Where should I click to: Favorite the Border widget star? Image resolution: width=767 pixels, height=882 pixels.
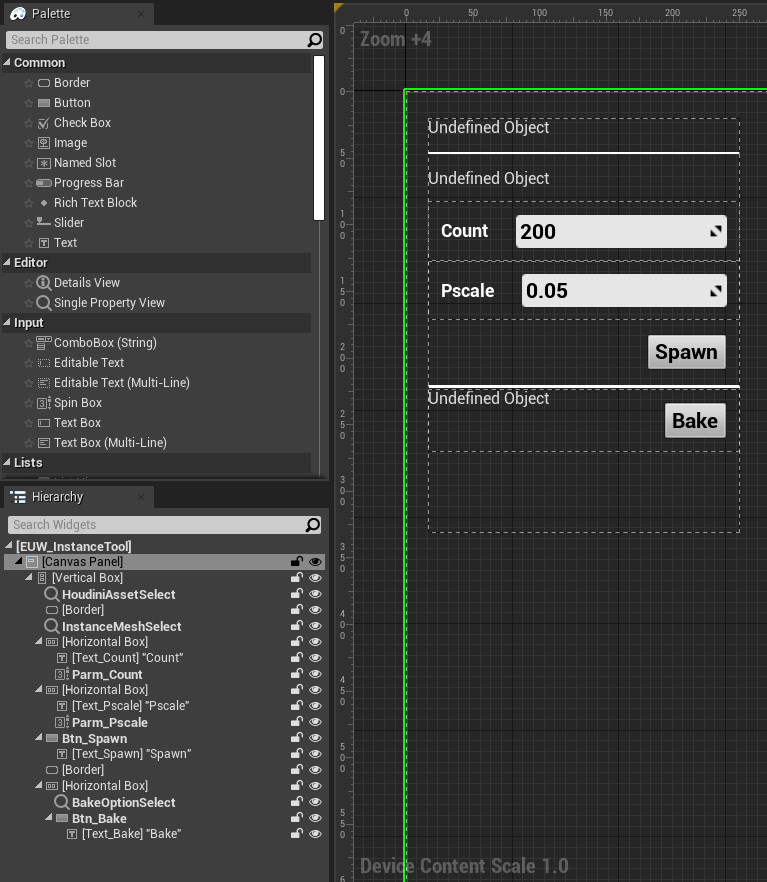29,83
